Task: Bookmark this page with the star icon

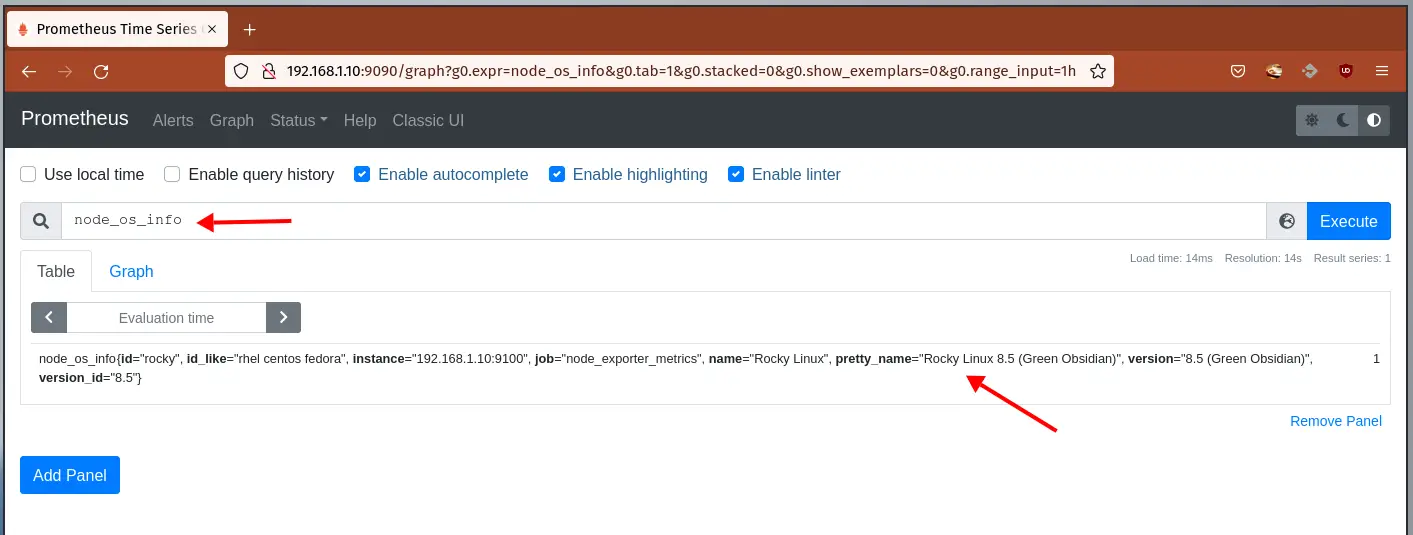Action: point(1097,71)
